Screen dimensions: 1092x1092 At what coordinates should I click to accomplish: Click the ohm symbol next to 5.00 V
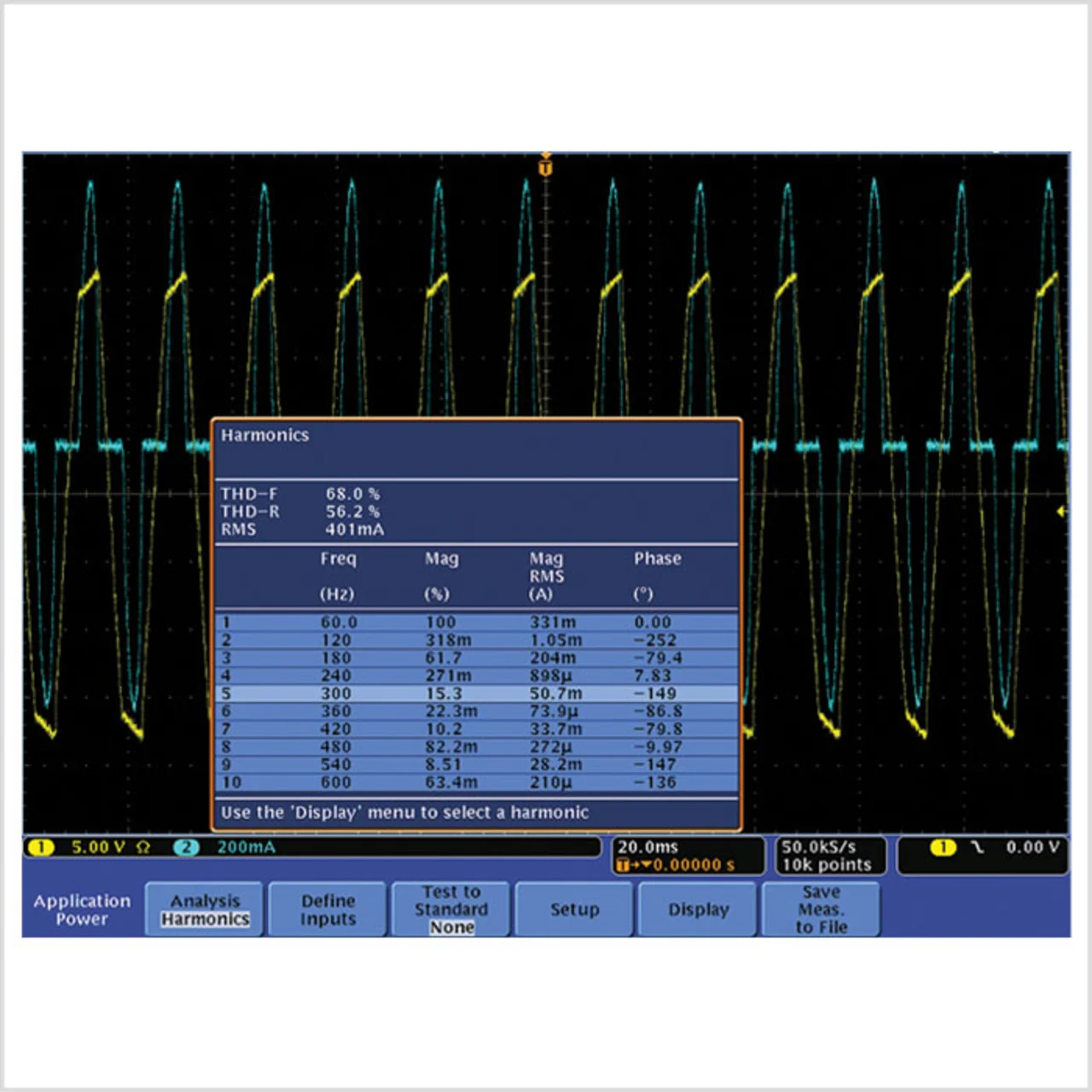point(143,847)
